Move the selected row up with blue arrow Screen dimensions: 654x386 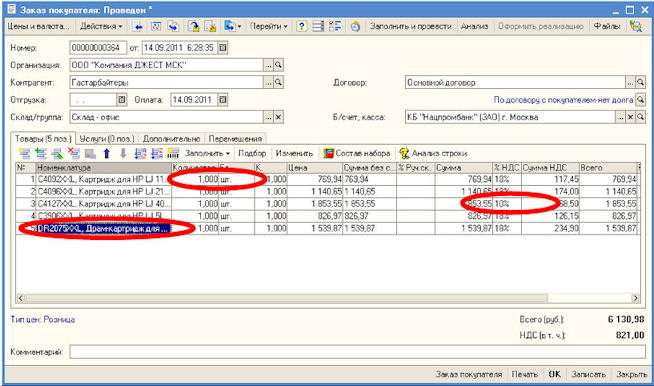pyautogui.click(x=107, y=154)
